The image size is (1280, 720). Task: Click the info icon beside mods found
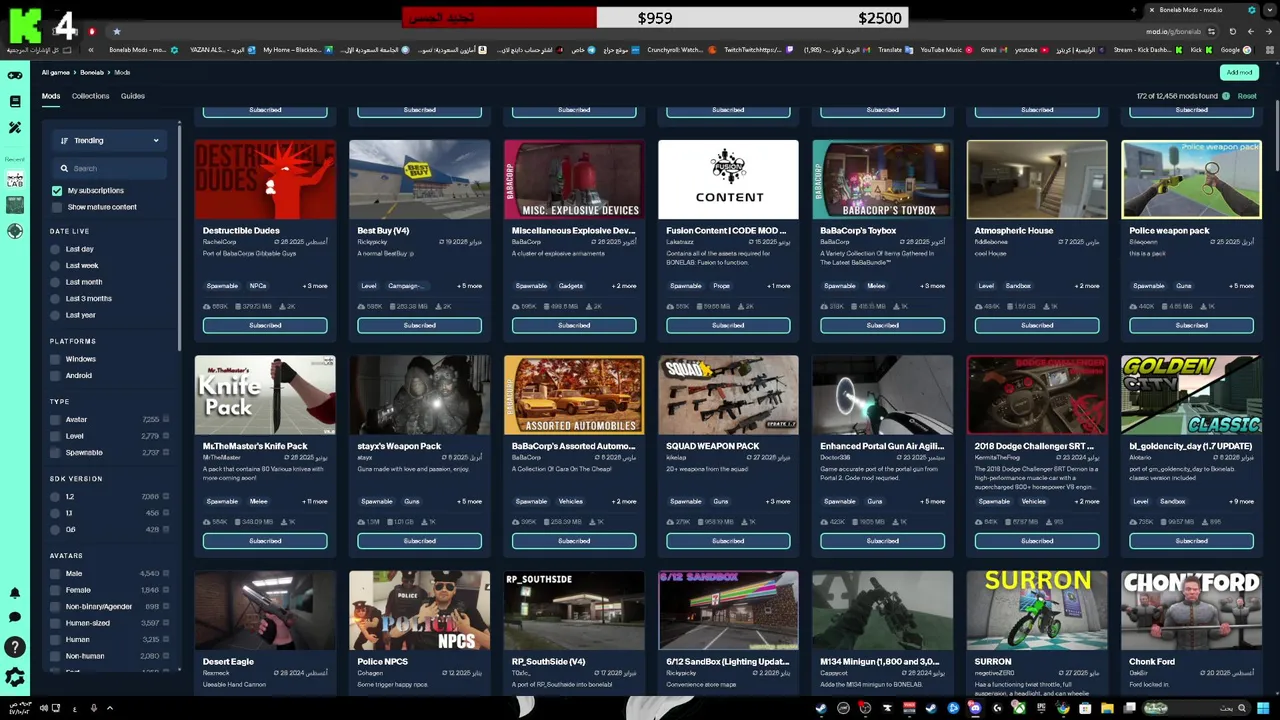1226,96
